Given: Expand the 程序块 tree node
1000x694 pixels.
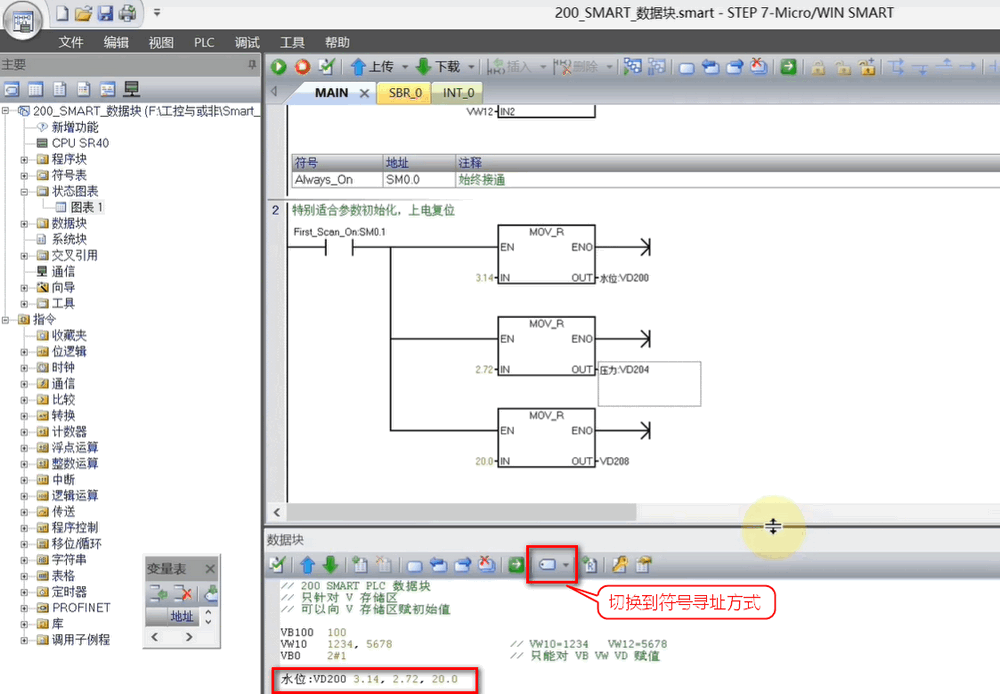Looking at the screenshot, I should pos(25,159).
